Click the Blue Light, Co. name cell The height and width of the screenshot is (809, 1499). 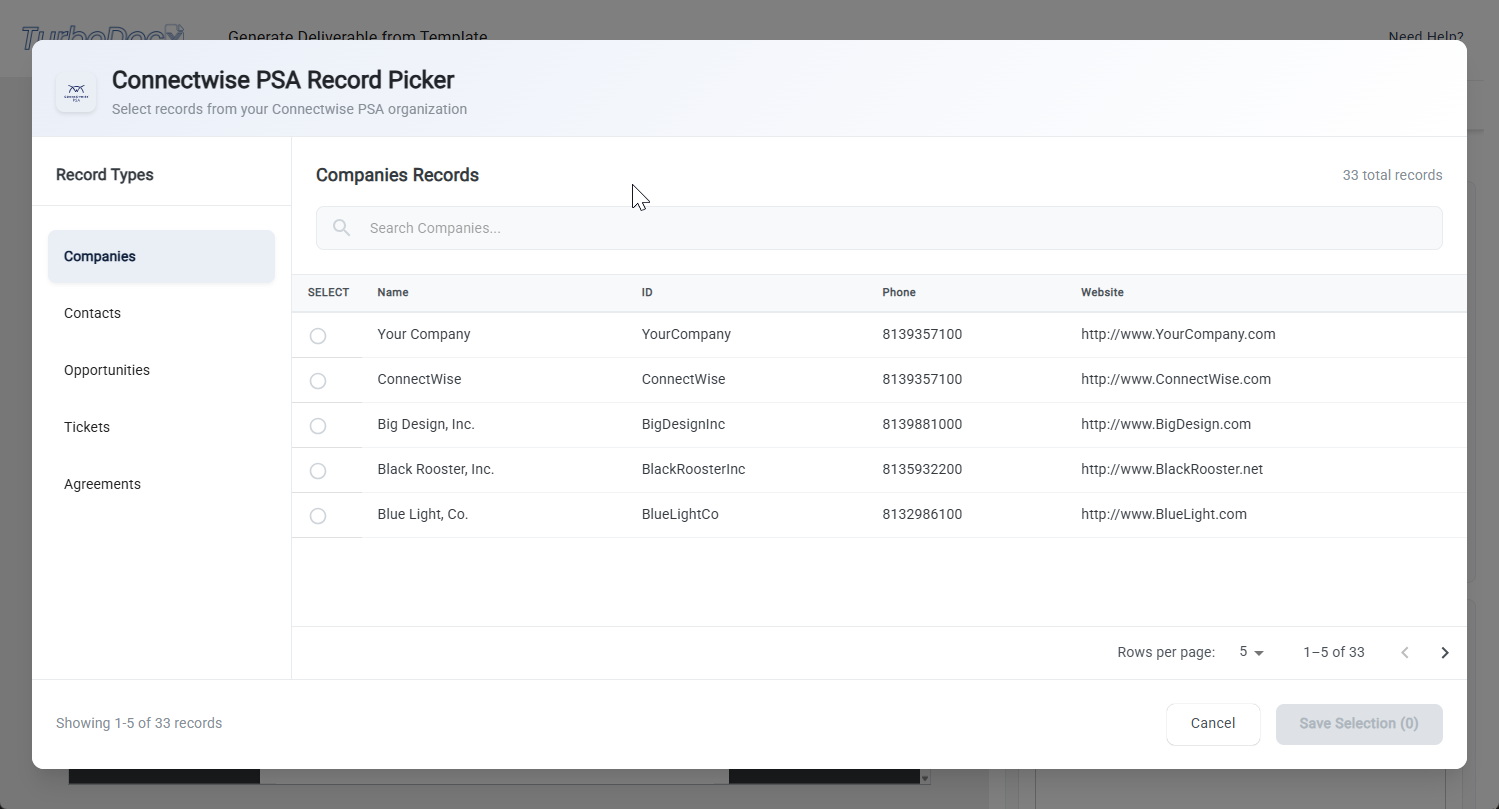(423, 514)
